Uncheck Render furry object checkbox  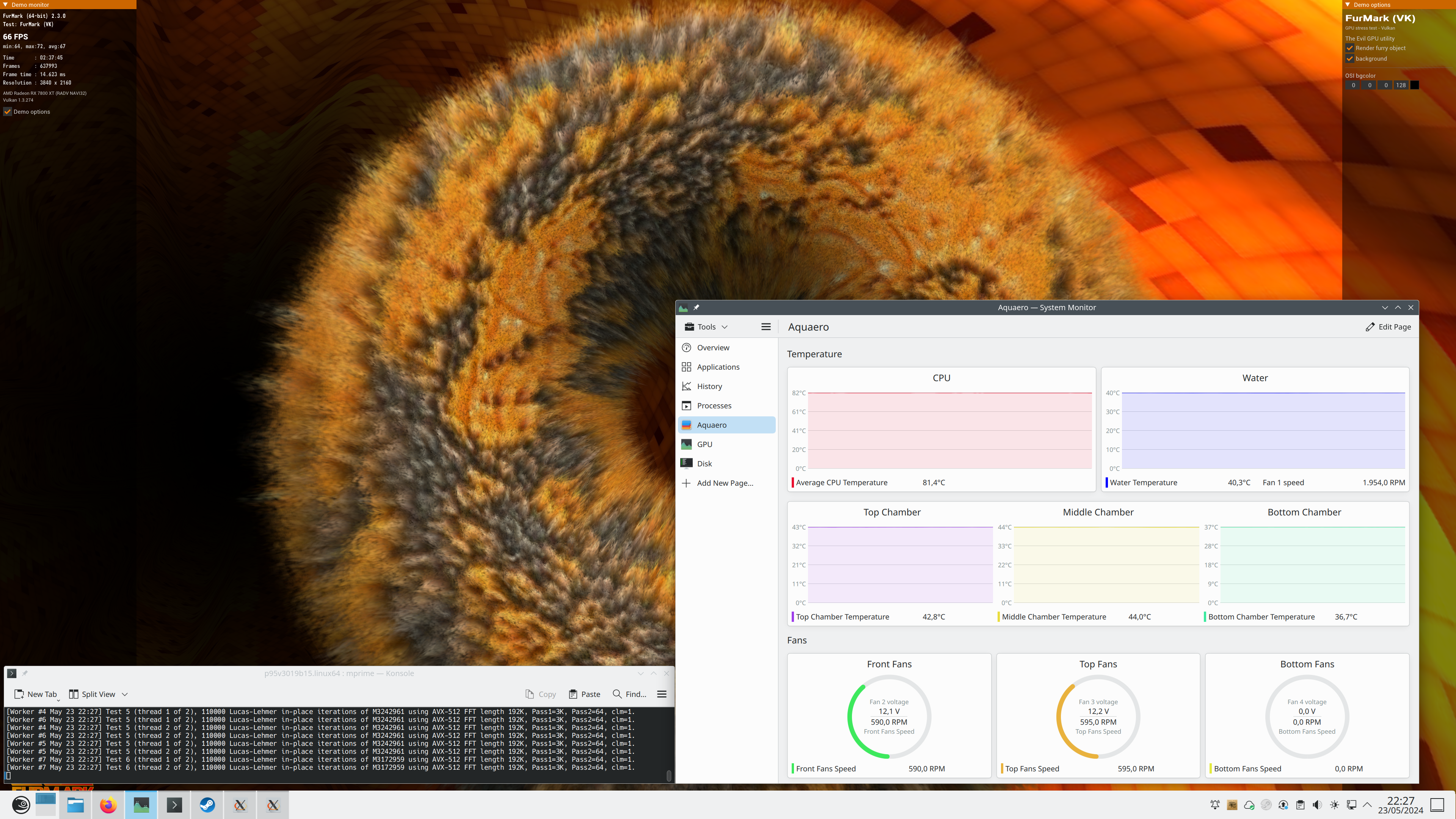[x=1350, y=48]
